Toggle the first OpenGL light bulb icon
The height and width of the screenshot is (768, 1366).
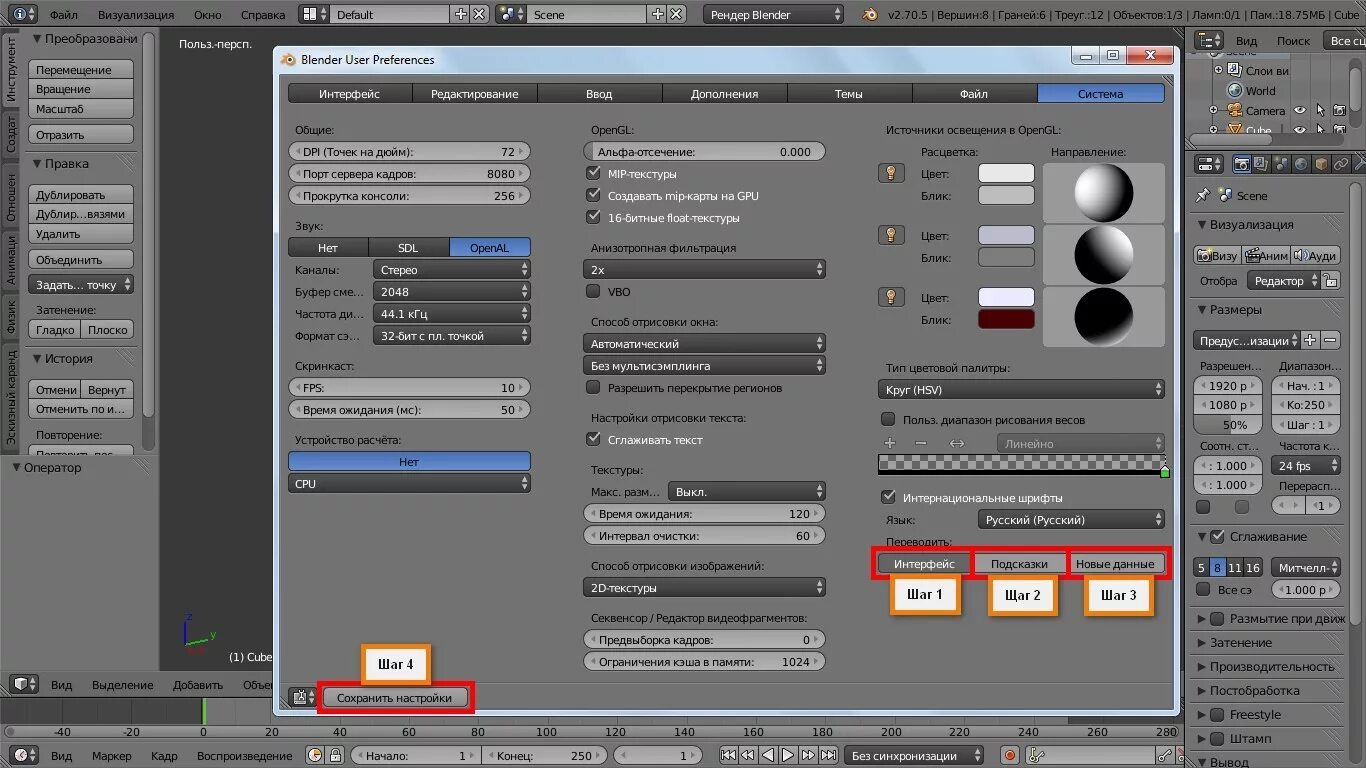click(x=890, y=173)
